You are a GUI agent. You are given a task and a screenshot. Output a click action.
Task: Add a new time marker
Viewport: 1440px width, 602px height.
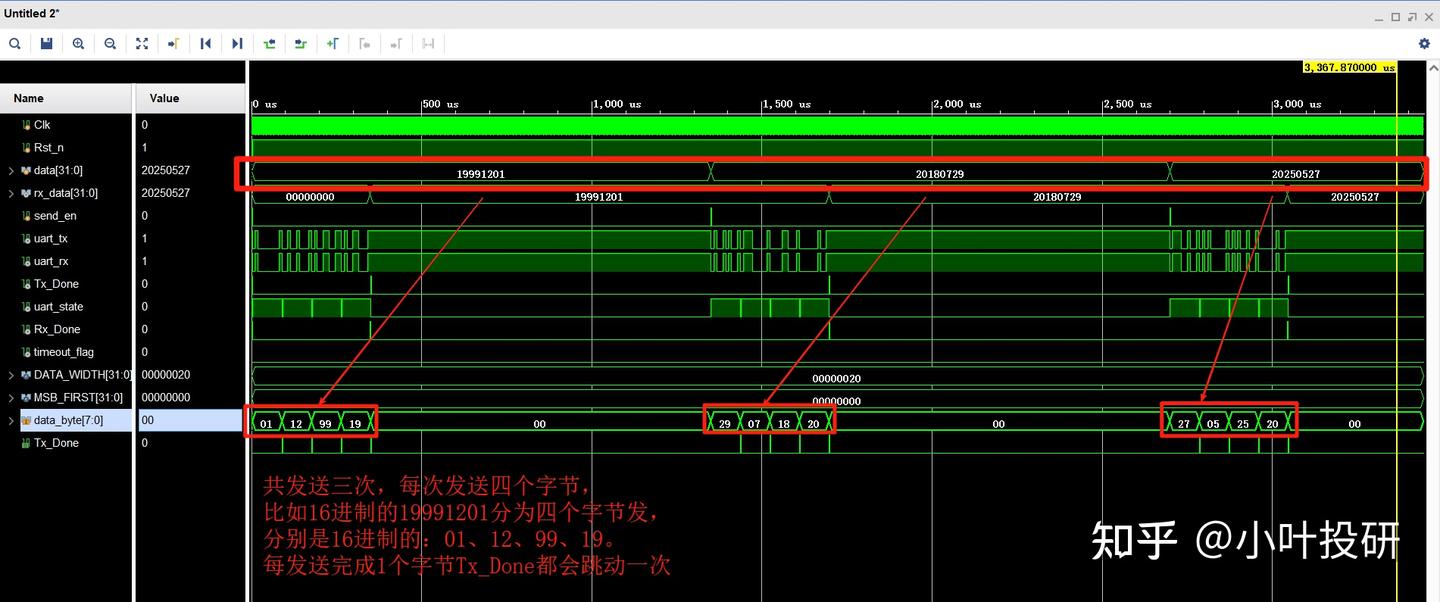point(333,43)
